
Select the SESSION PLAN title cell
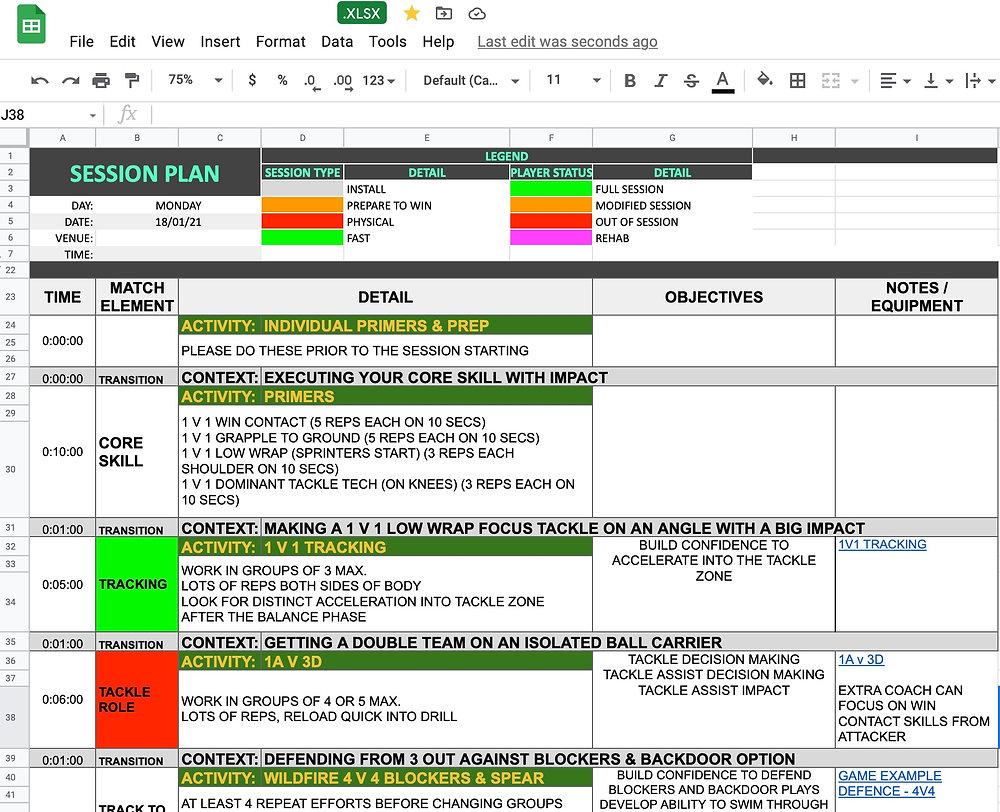145,173
